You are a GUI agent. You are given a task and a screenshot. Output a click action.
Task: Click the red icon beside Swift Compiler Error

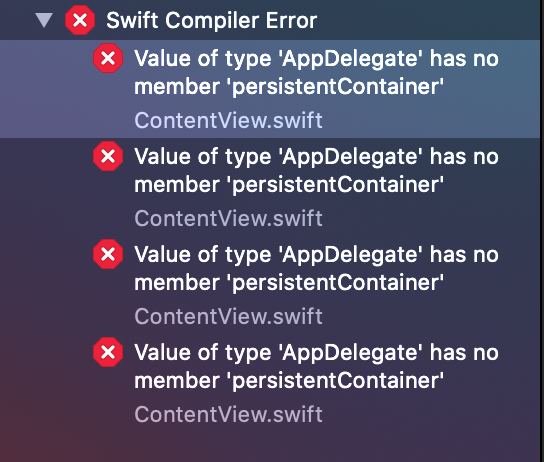click(x=80, y=20)
